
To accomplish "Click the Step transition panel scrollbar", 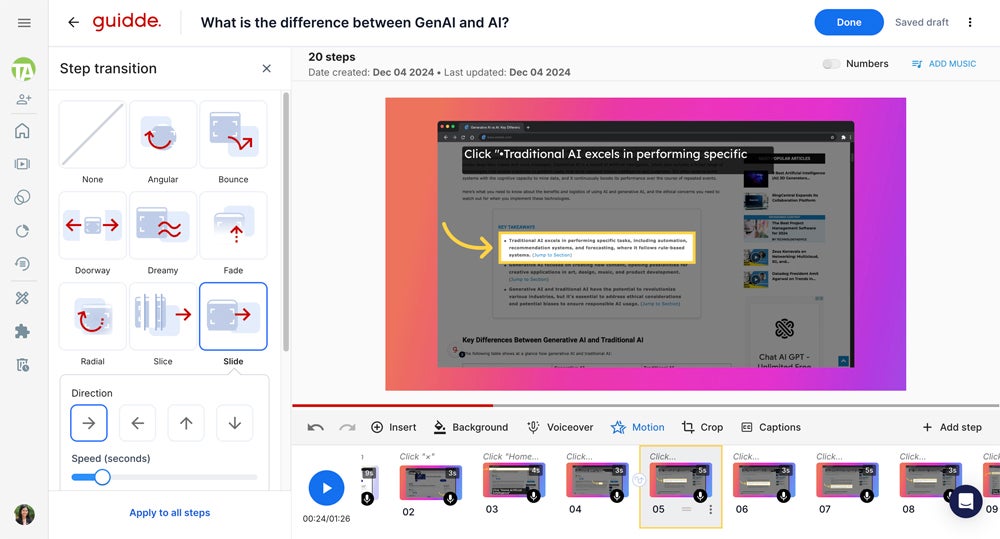I will coord(286,222).
